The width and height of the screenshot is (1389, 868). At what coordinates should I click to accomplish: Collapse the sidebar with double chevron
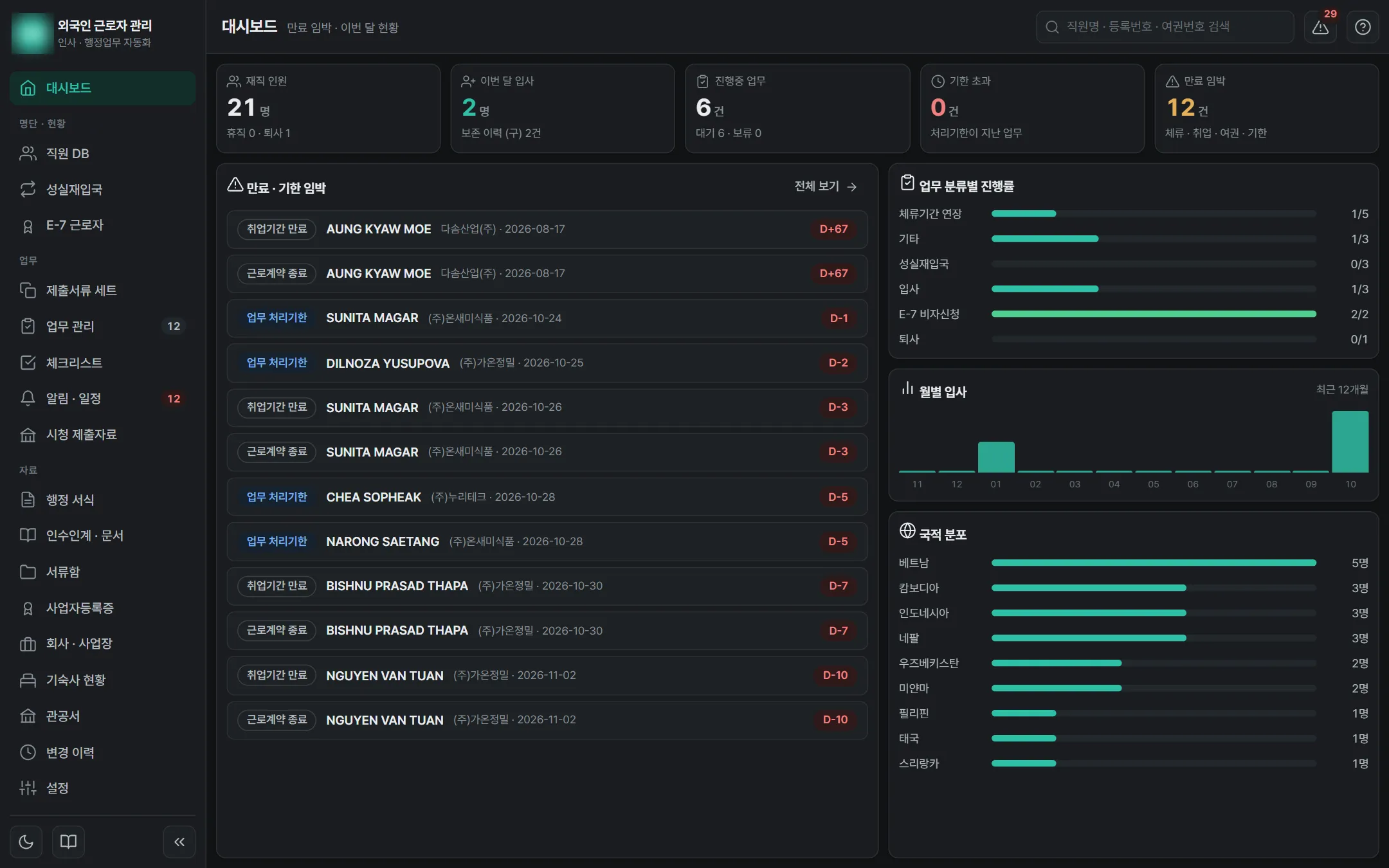pos(179,842)
